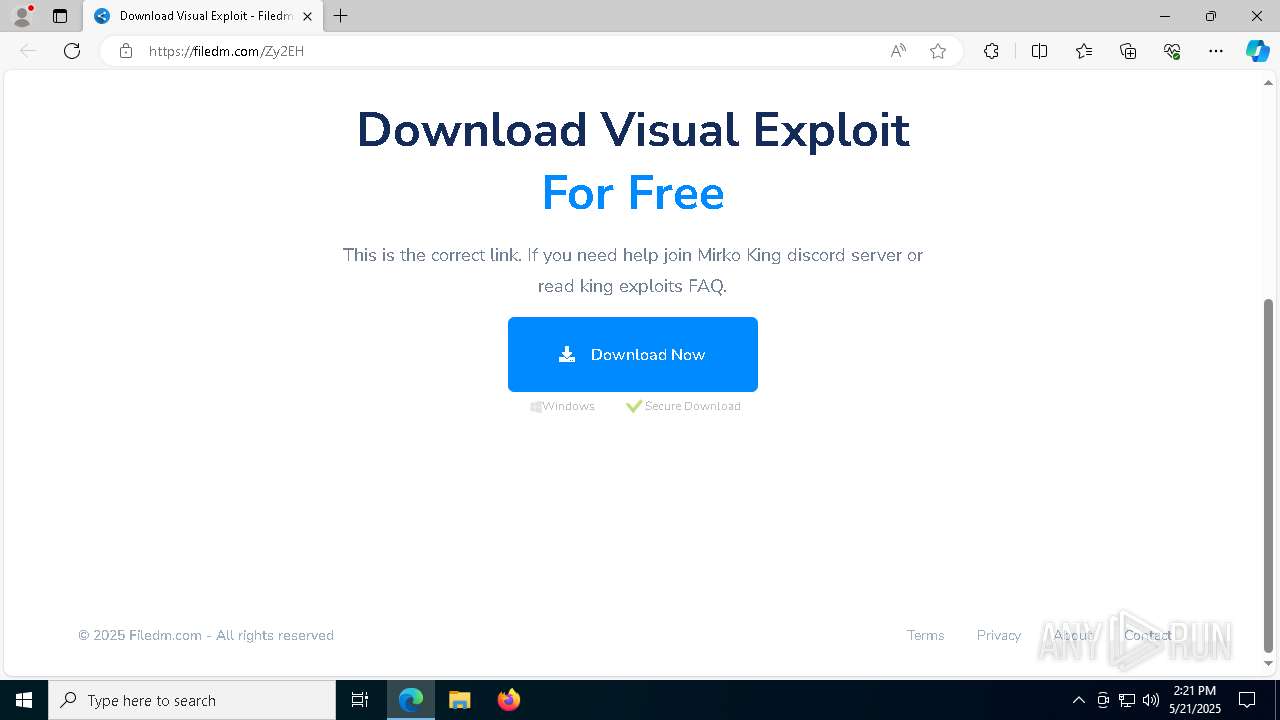The image size is (1280, 720).
Task: Open the Copilot sidebar icon
Action: point(1257,51)
